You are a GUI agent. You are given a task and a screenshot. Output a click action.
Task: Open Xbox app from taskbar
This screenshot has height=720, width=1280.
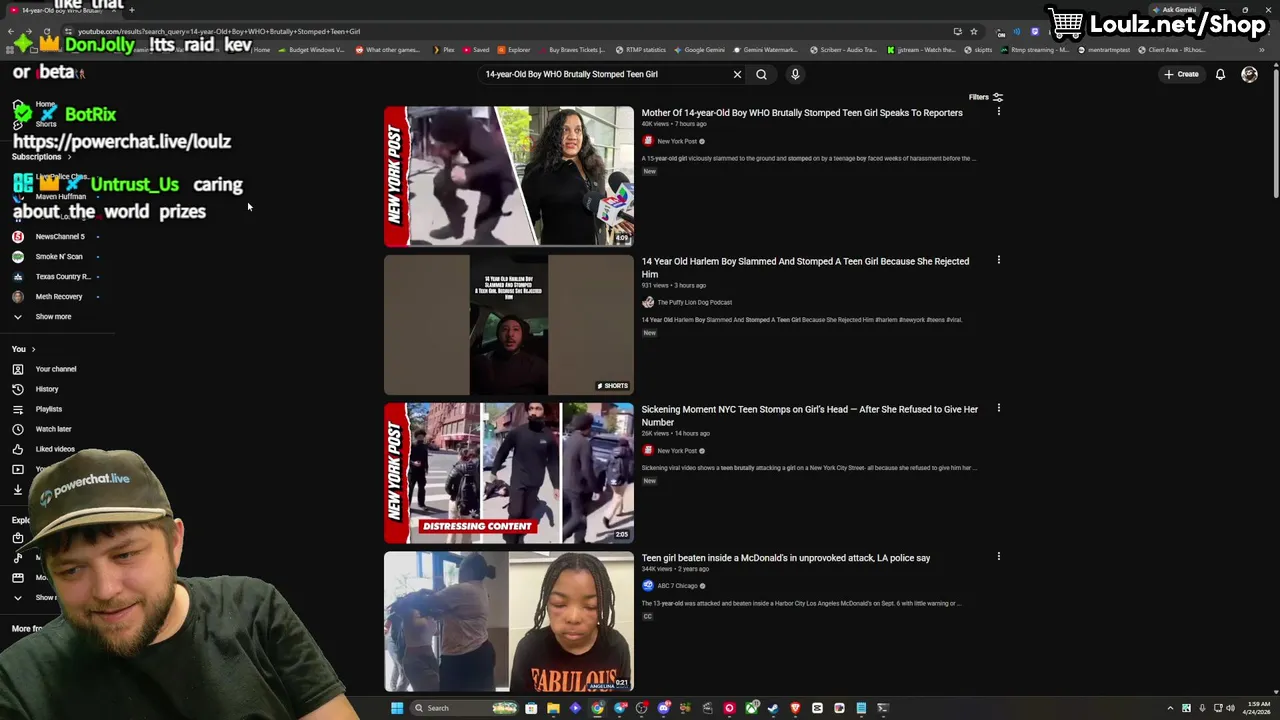click(751, 708)
